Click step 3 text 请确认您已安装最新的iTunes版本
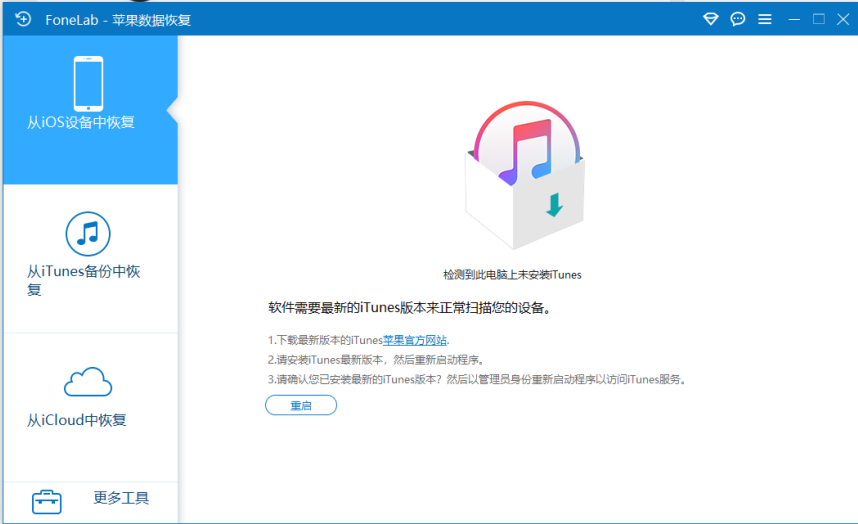Screen dimensions: 858x524 click(x=477, y=380)
